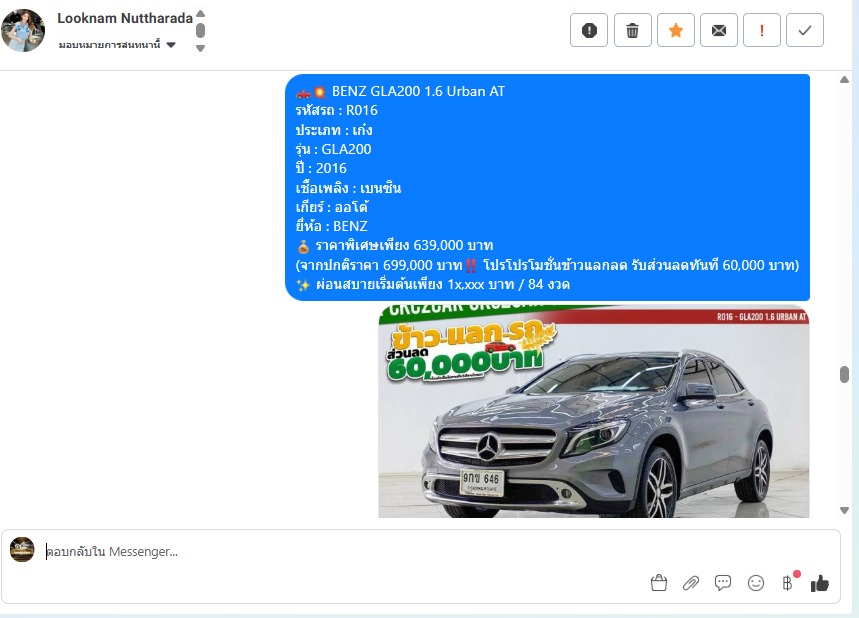Attach a file with paperclip icon
859x618 pixels.
pyautogui.click(x=691, y=583)
